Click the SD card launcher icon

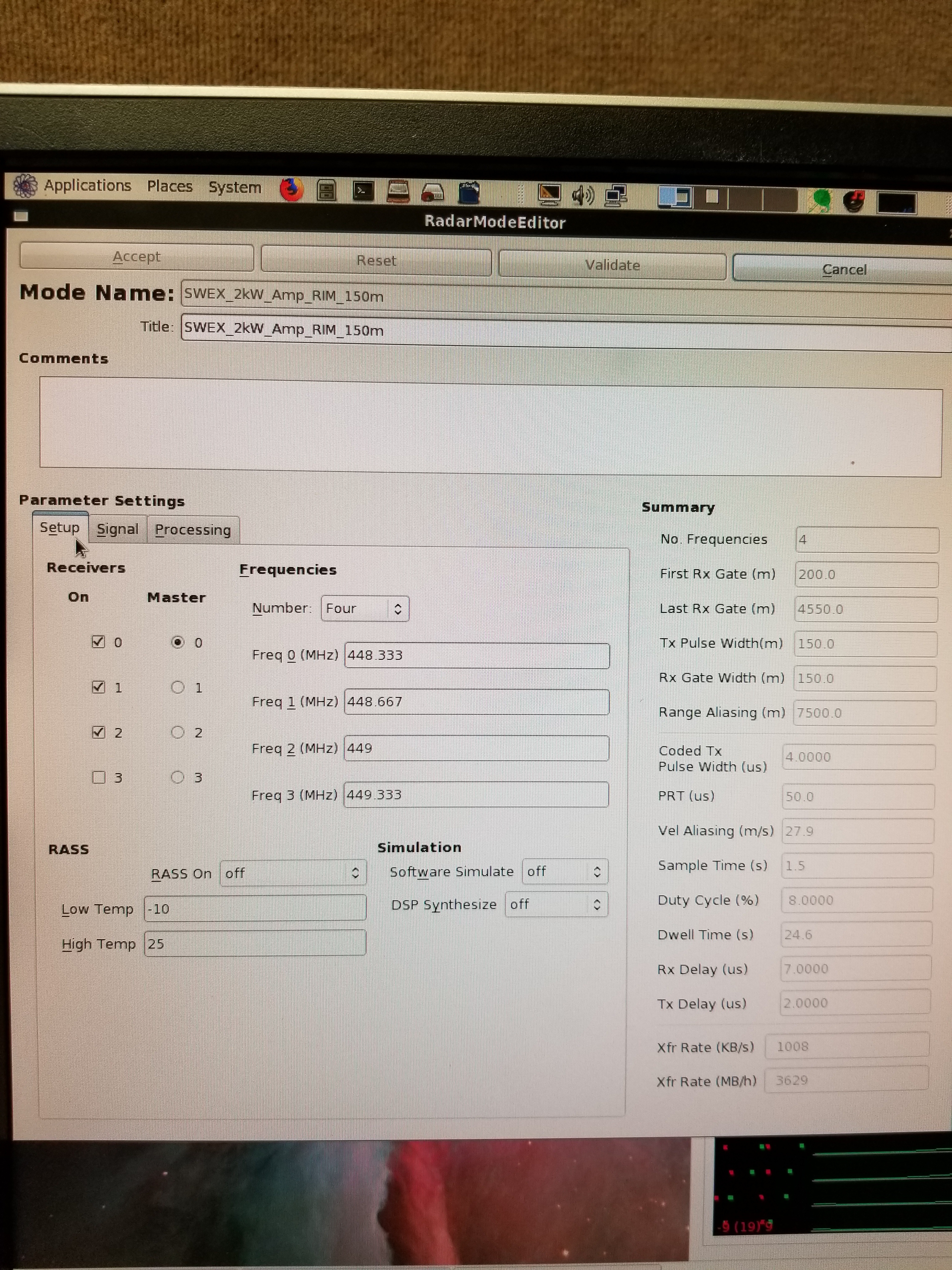pyautogui.click(x=469, y=193)
